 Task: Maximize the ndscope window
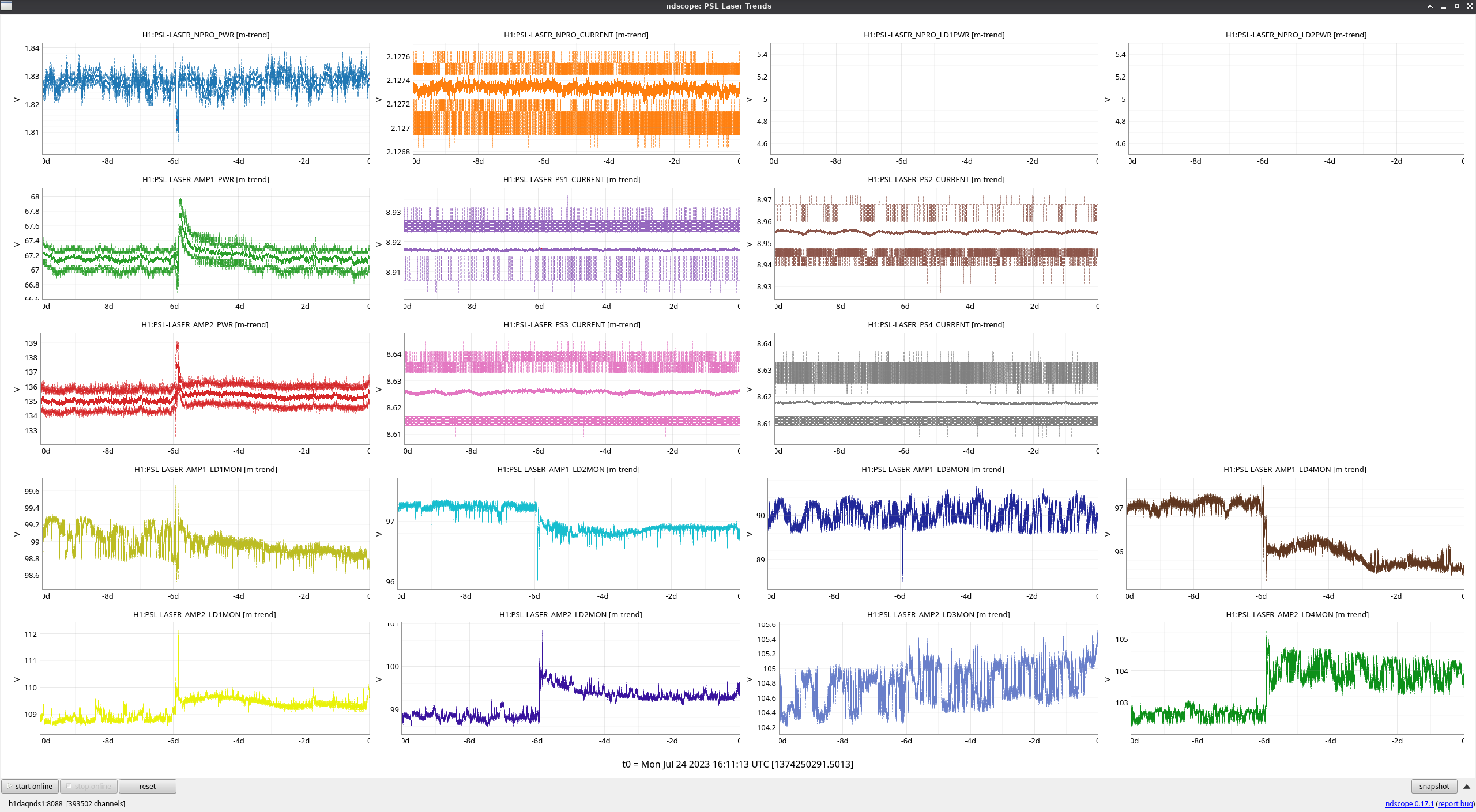pos(1456,6)
